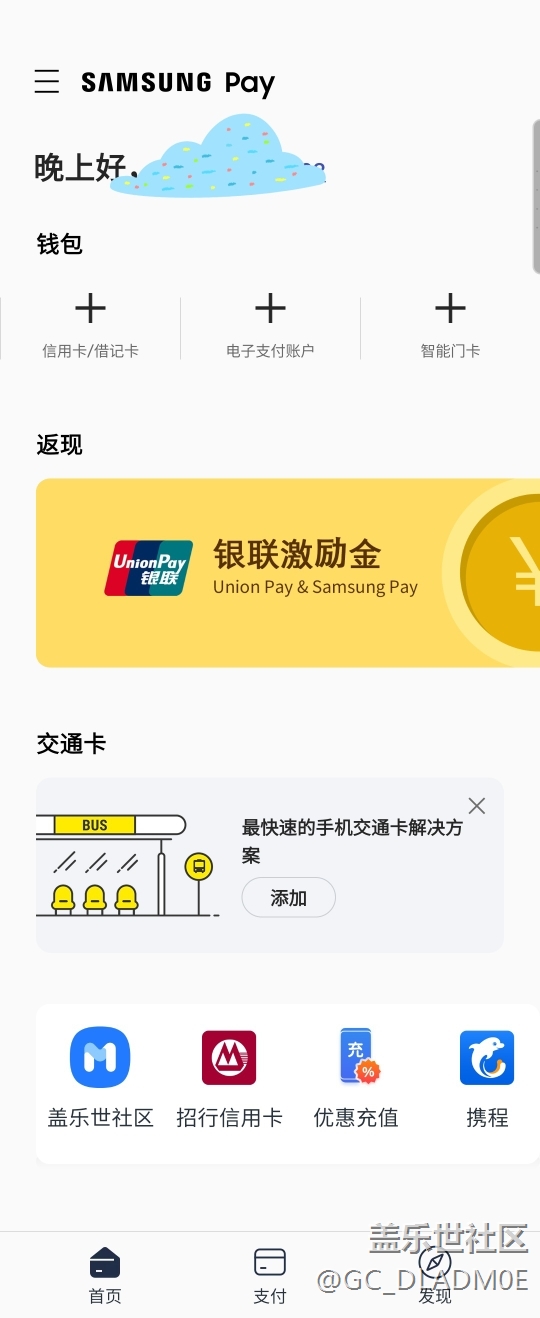Dismiss the 交通卡 promo card
Image resolution: width=540 pixels, height=1318 pixels.
477,806
